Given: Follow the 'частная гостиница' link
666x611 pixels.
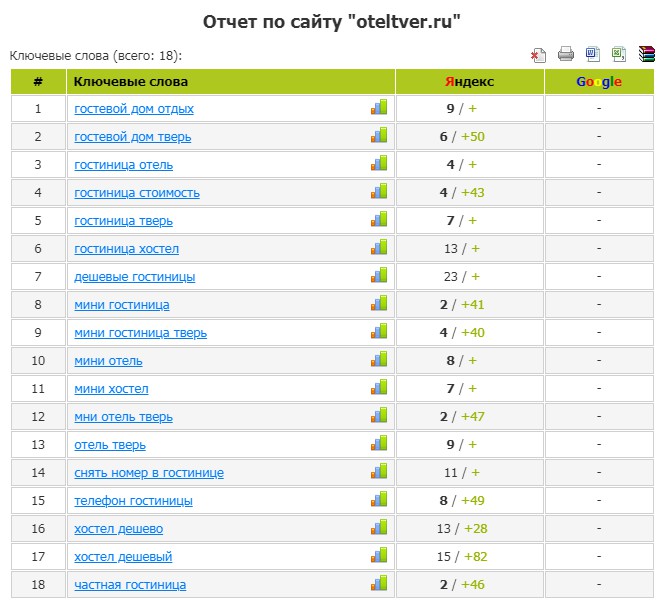Looking at the screenshot, I should (x=130, y=586).
